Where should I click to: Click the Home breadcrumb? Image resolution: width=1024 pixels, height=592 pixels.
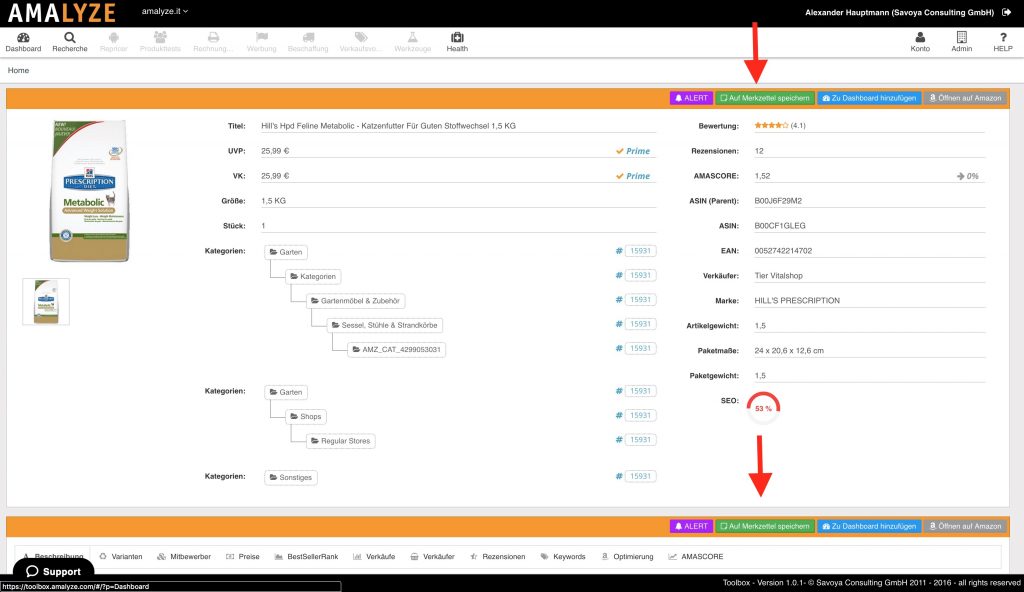tap(18, 70)
